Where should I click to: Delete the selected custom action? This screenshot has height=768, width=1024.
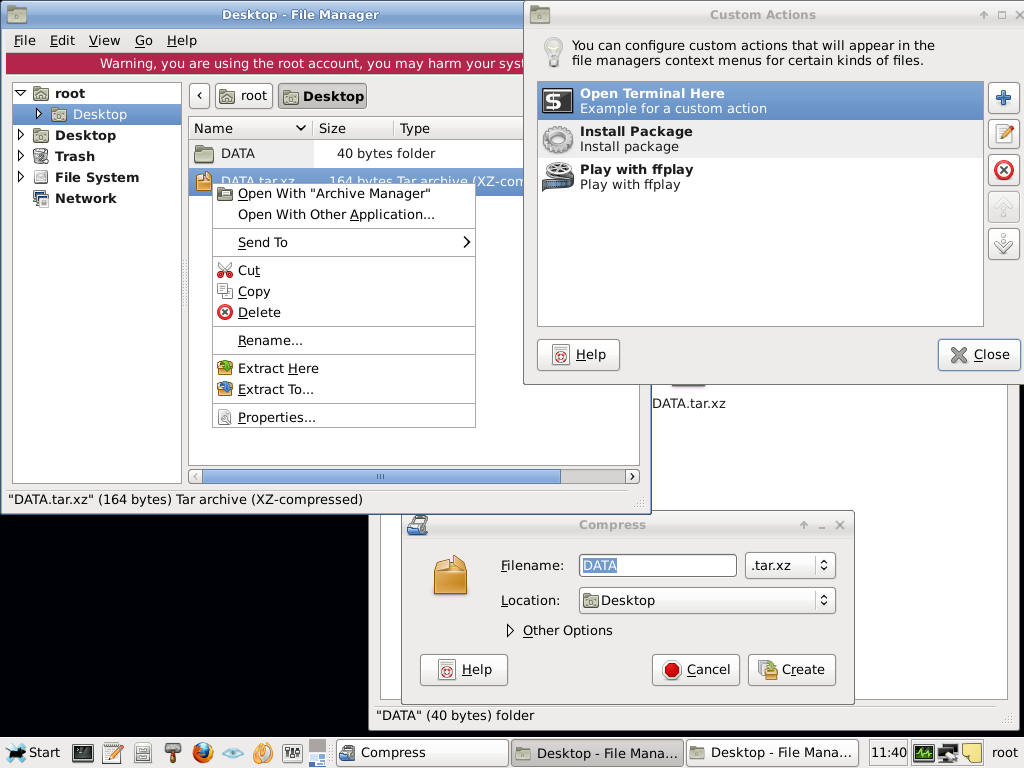(1003, 170)
